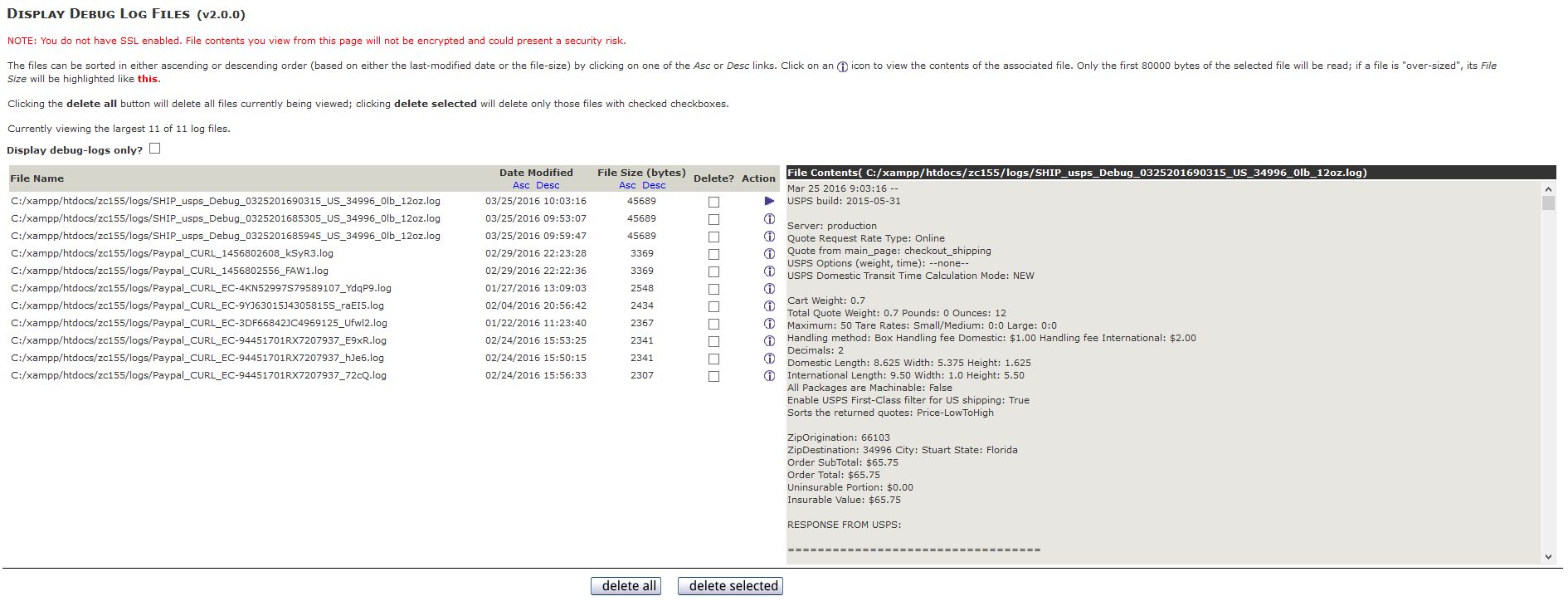The width and height of the screenshot is (1568, 601).
Task: Click the info icon on the E9xR.log row
Action: pos(769,341)
